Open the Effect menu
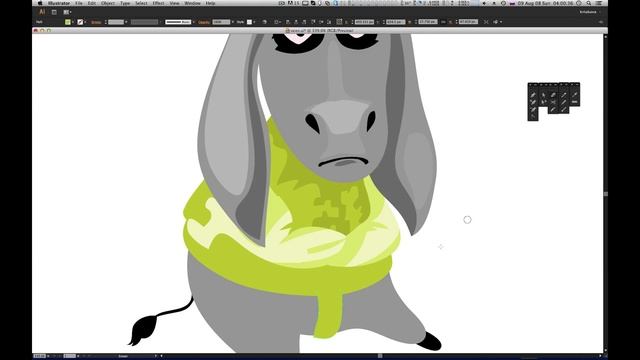The width and height of the screenshot is (640, 360). 158,3
